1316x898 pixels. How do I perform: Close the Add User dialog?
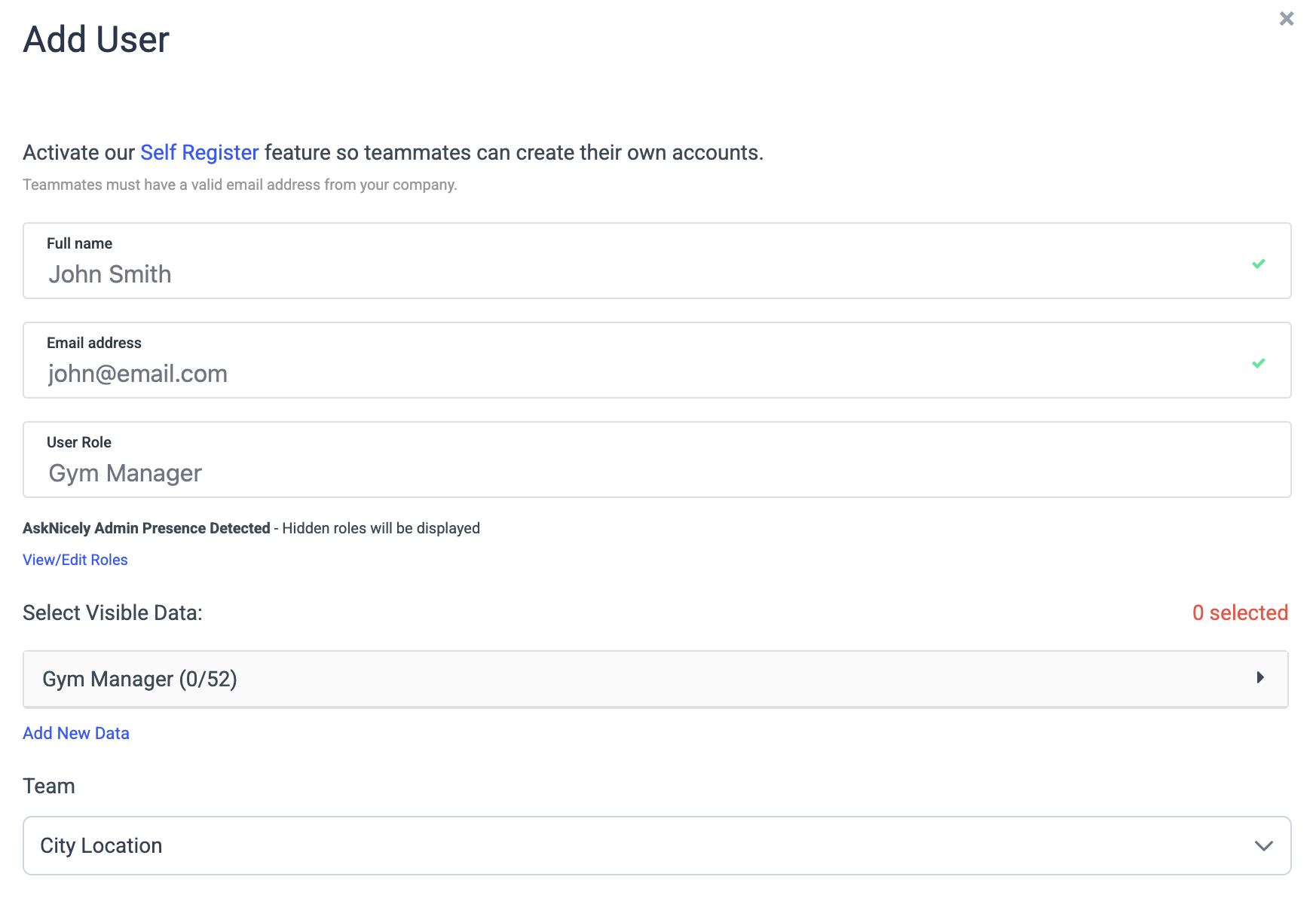click(x=1286, y=19)
